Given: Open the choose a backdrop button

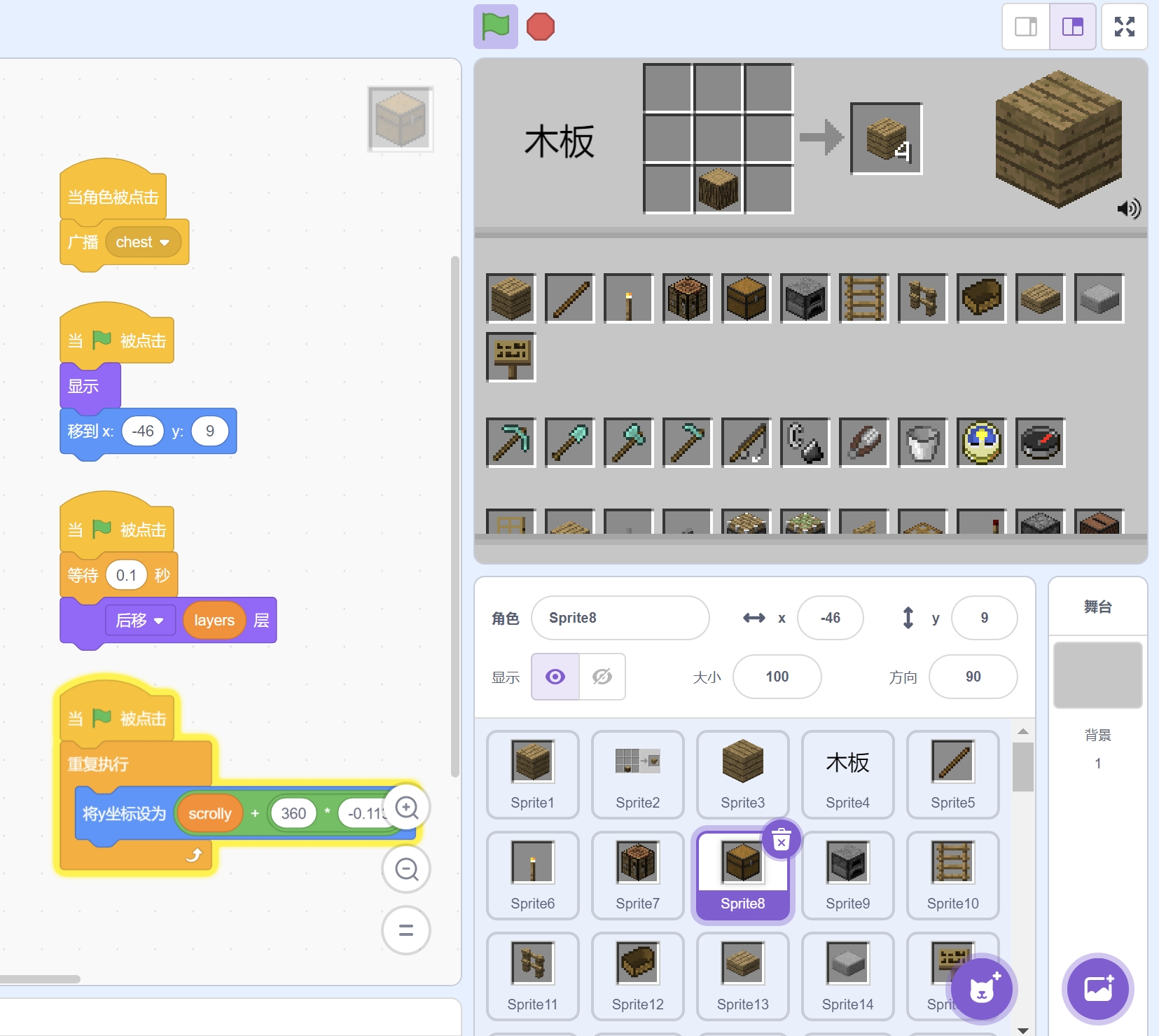Looking at the screenshot, I should coord(1097,989).
